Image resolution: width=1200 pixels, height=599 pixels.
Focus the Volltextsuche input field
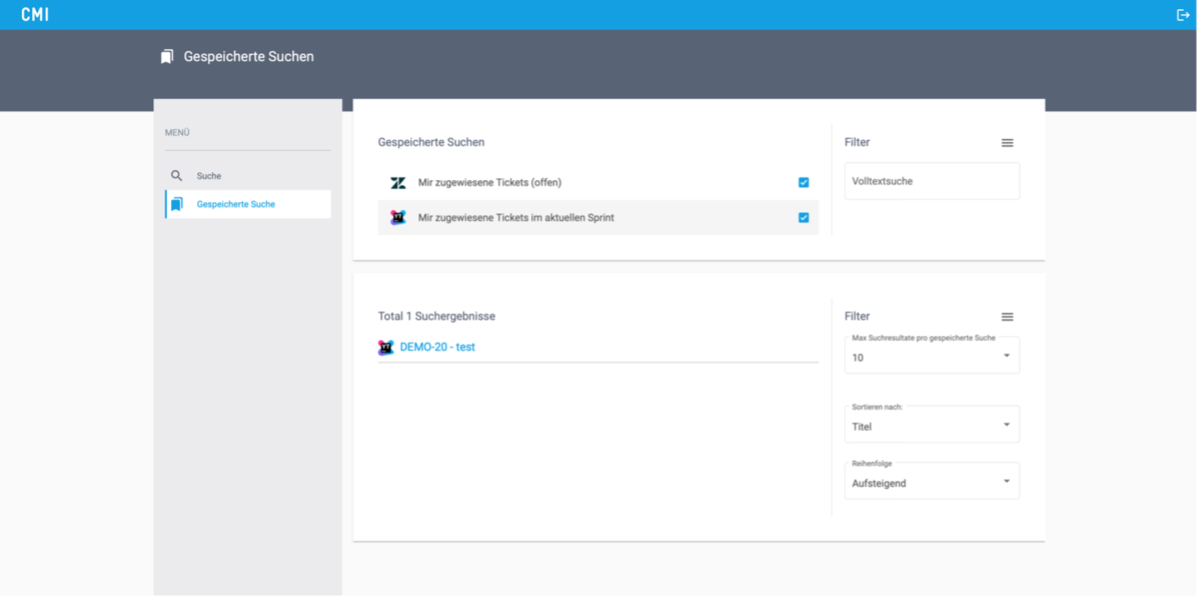pos(931,182)
